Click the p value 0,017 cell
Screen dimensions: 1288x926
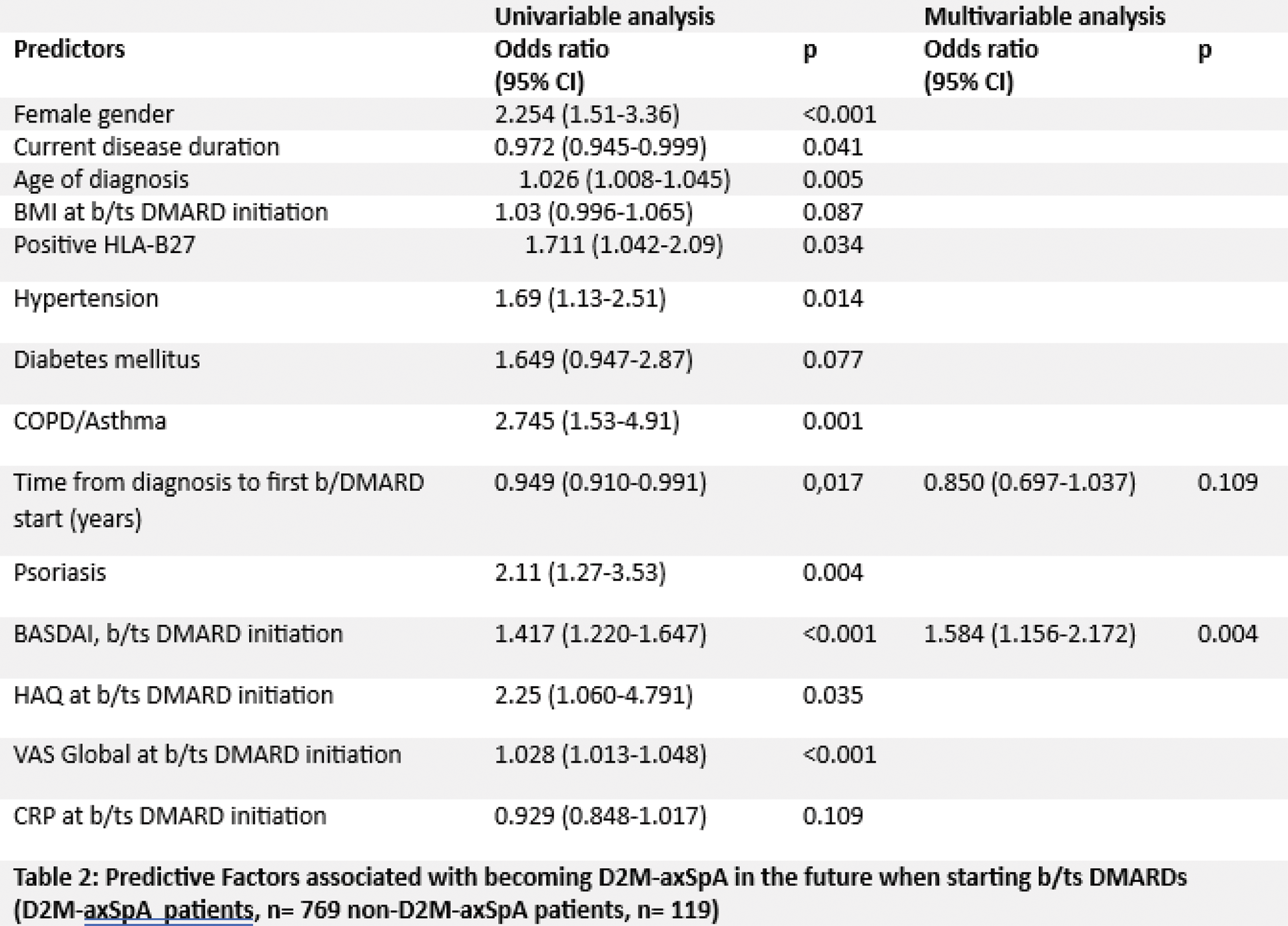832,482
